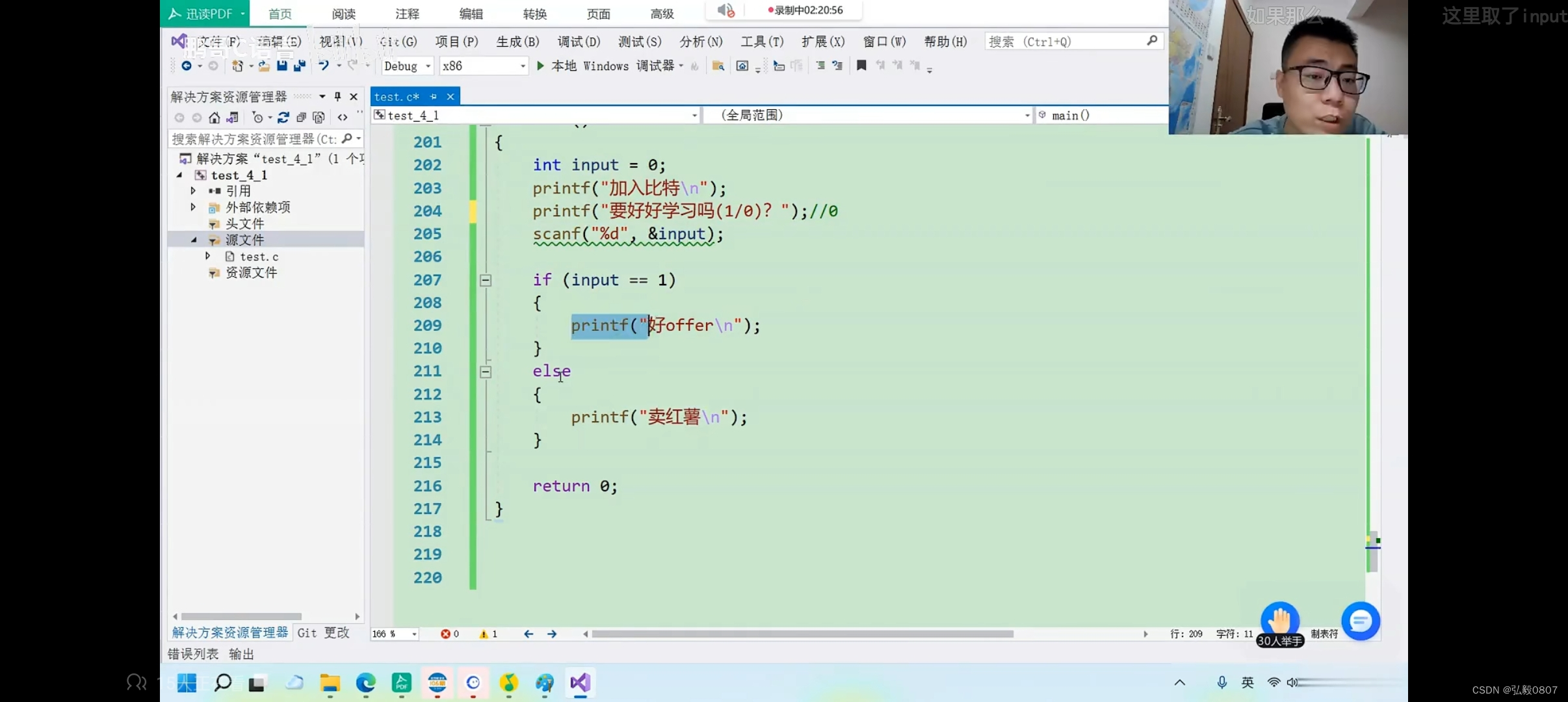Toggle a bookmark with the bookmark icon
The image size is (1568, 702).
[x=861, y=66]
